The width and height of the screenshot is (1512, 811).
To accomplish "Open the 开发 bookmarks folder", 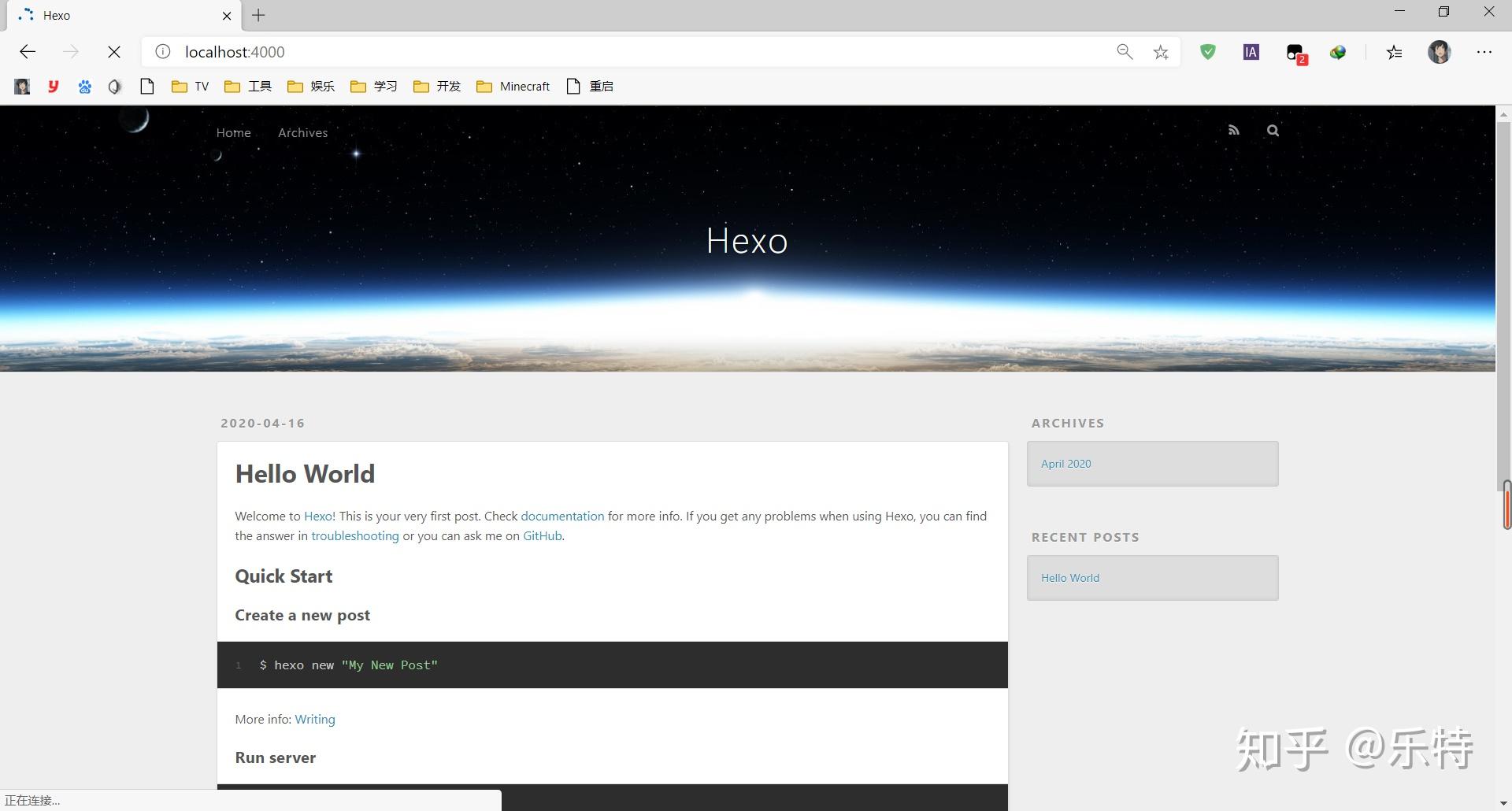I will point(435,87).
